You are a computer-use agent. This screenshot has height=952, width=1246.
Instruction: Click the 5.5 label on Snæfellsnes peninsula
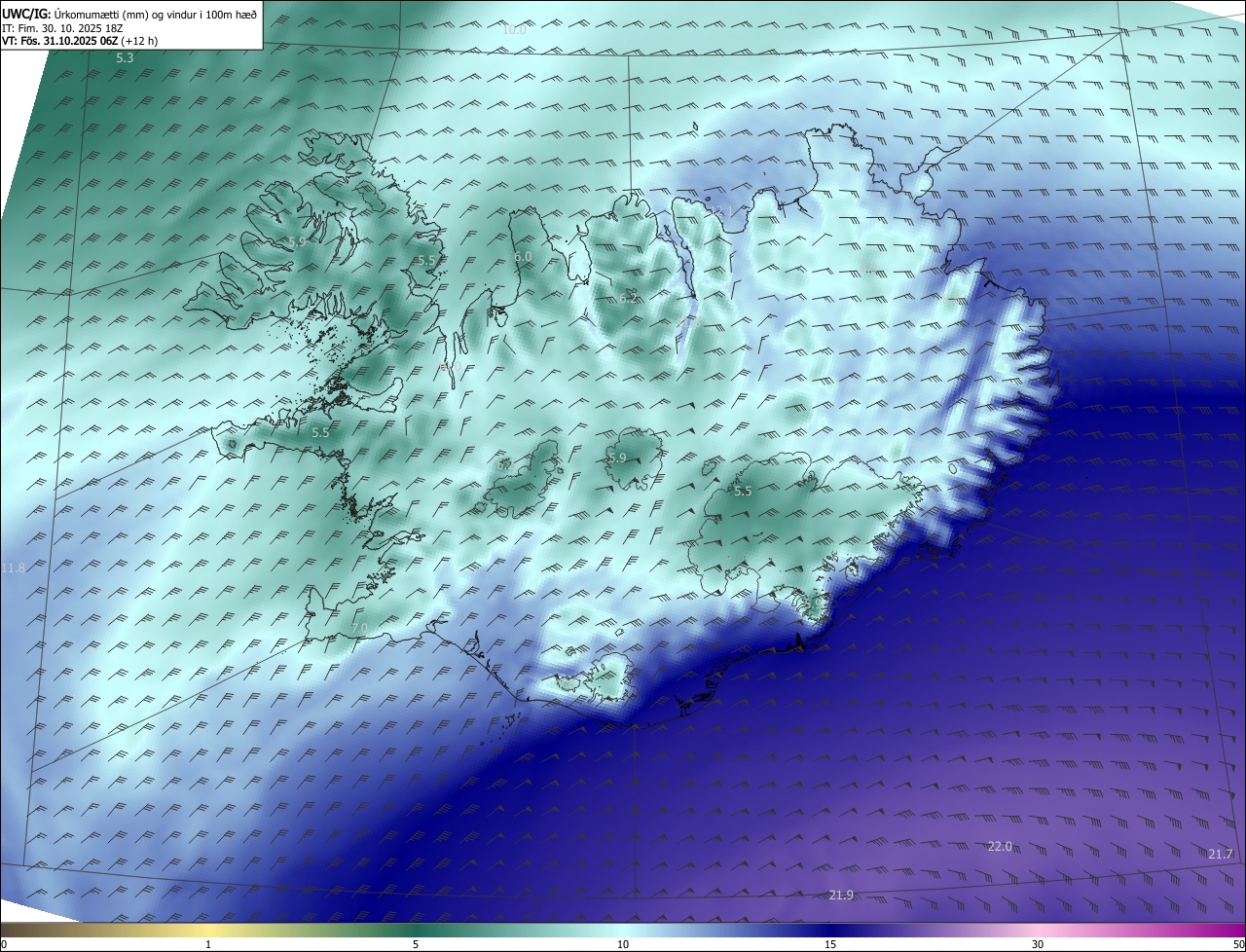click(x=320, y=431)
